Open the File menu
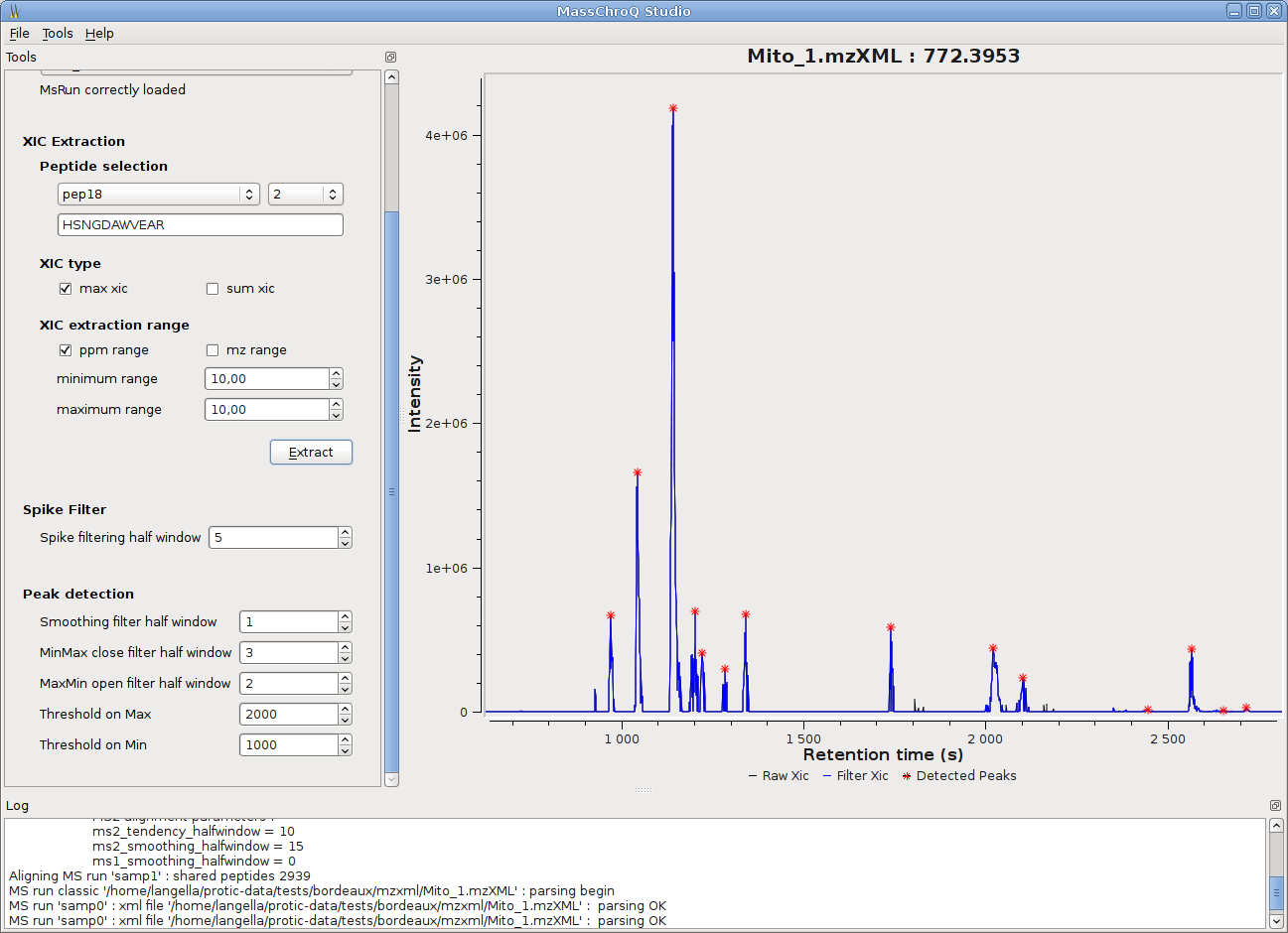This screenshot has height=933, width=1288. (x=20, y=33)
